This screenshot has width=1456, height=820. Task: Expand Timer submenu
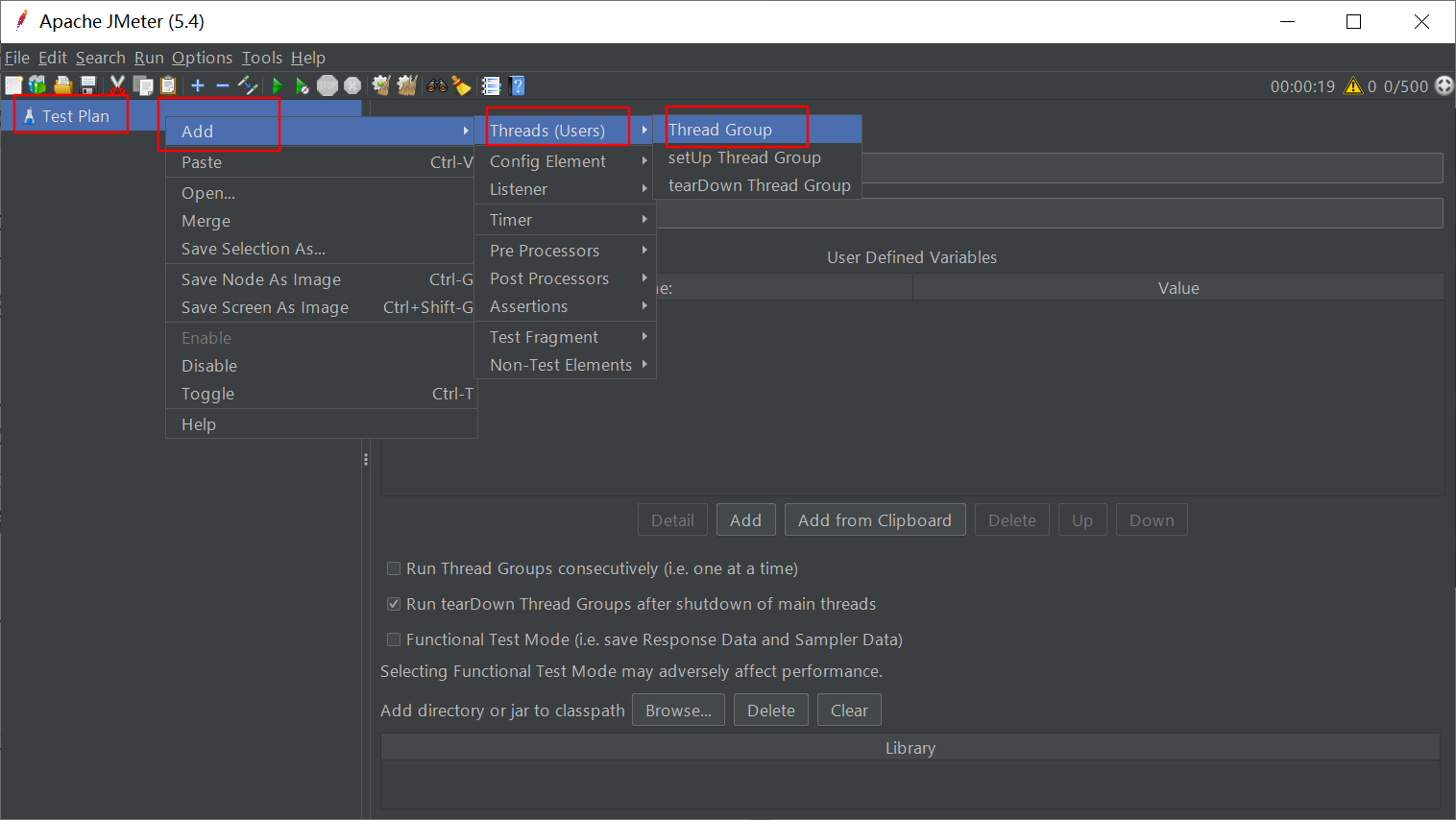tap(565, 220)
